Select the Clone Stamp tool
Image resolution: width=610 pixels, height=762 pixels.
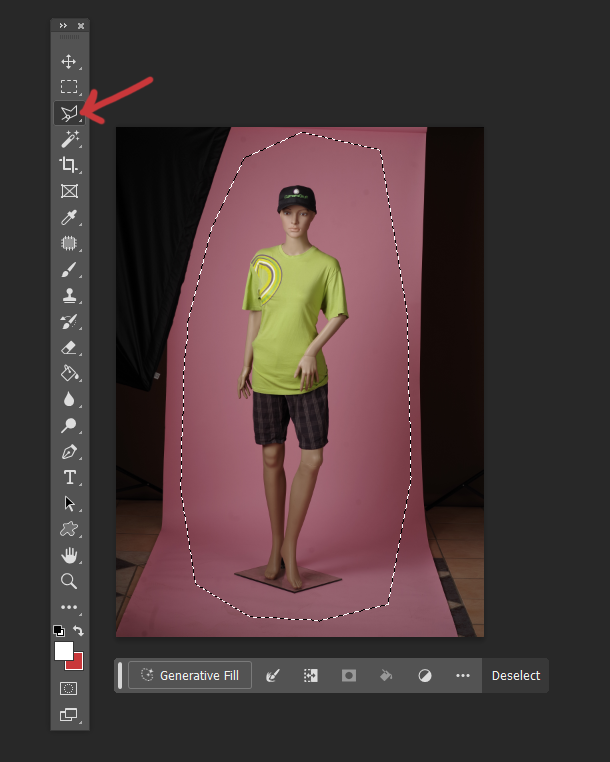[x=69, y=296]
